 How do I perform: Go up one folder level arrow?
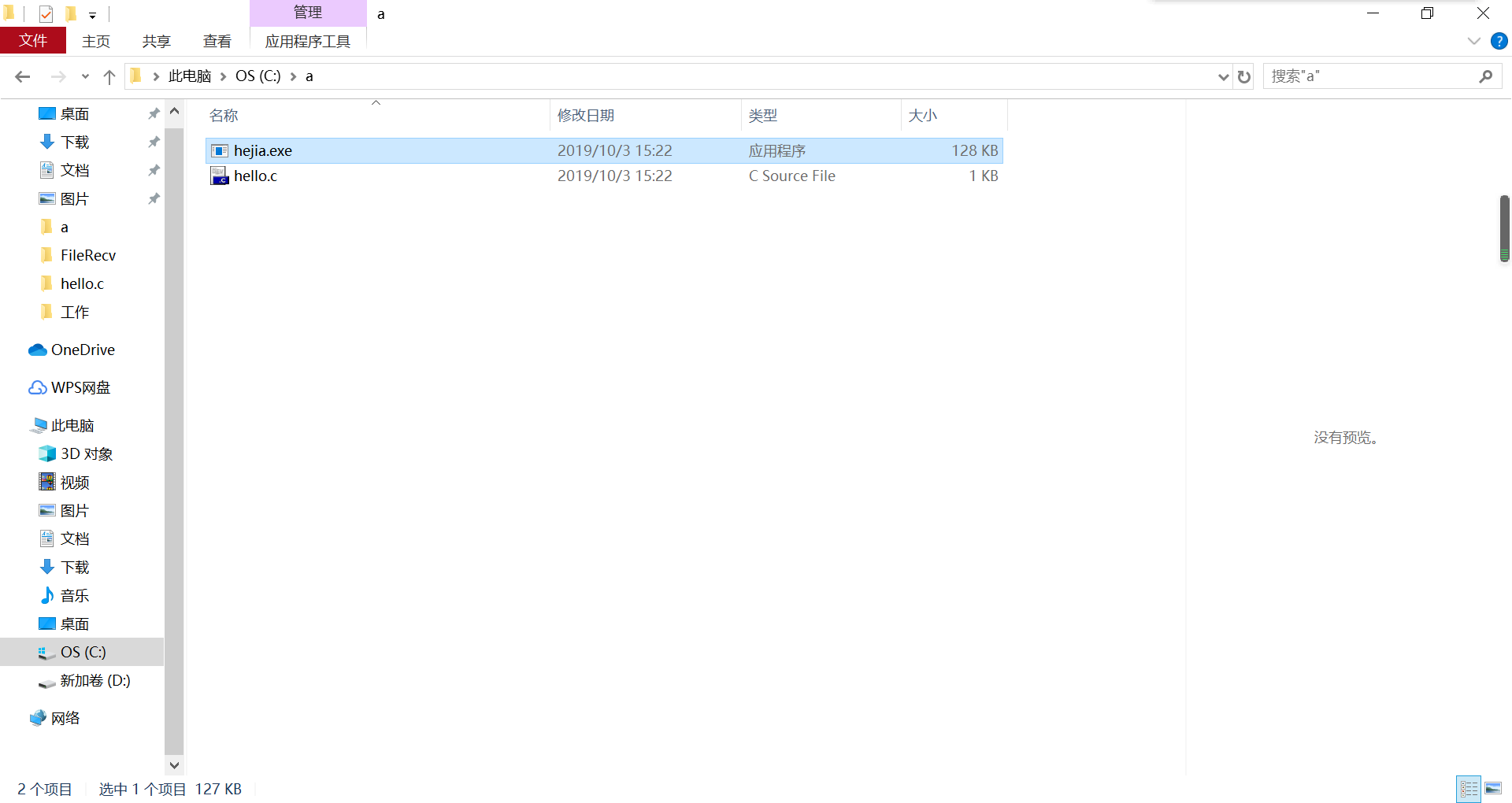[109, 76]
